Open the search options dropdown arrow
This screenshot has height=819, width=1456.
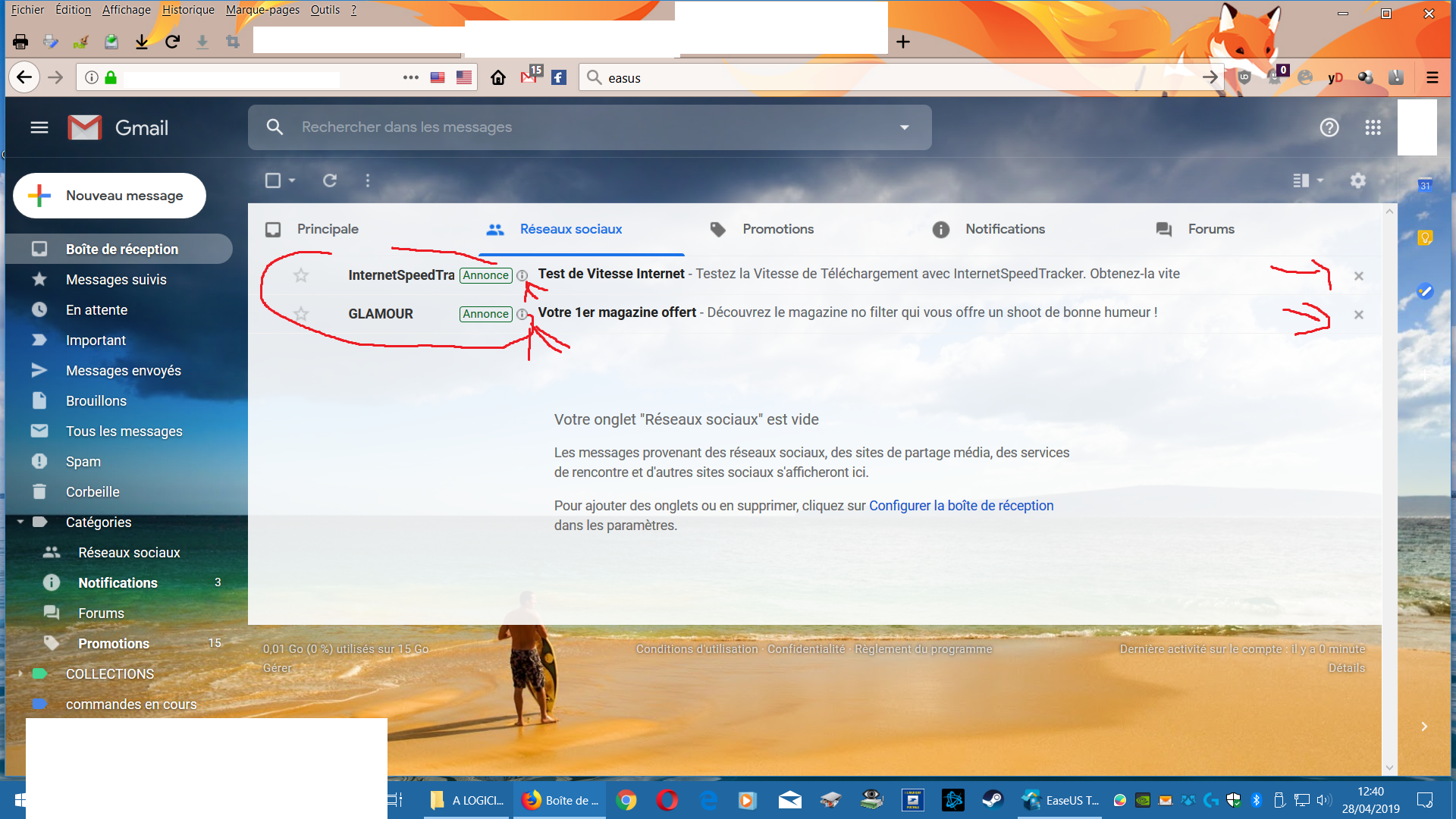(904, 127)
